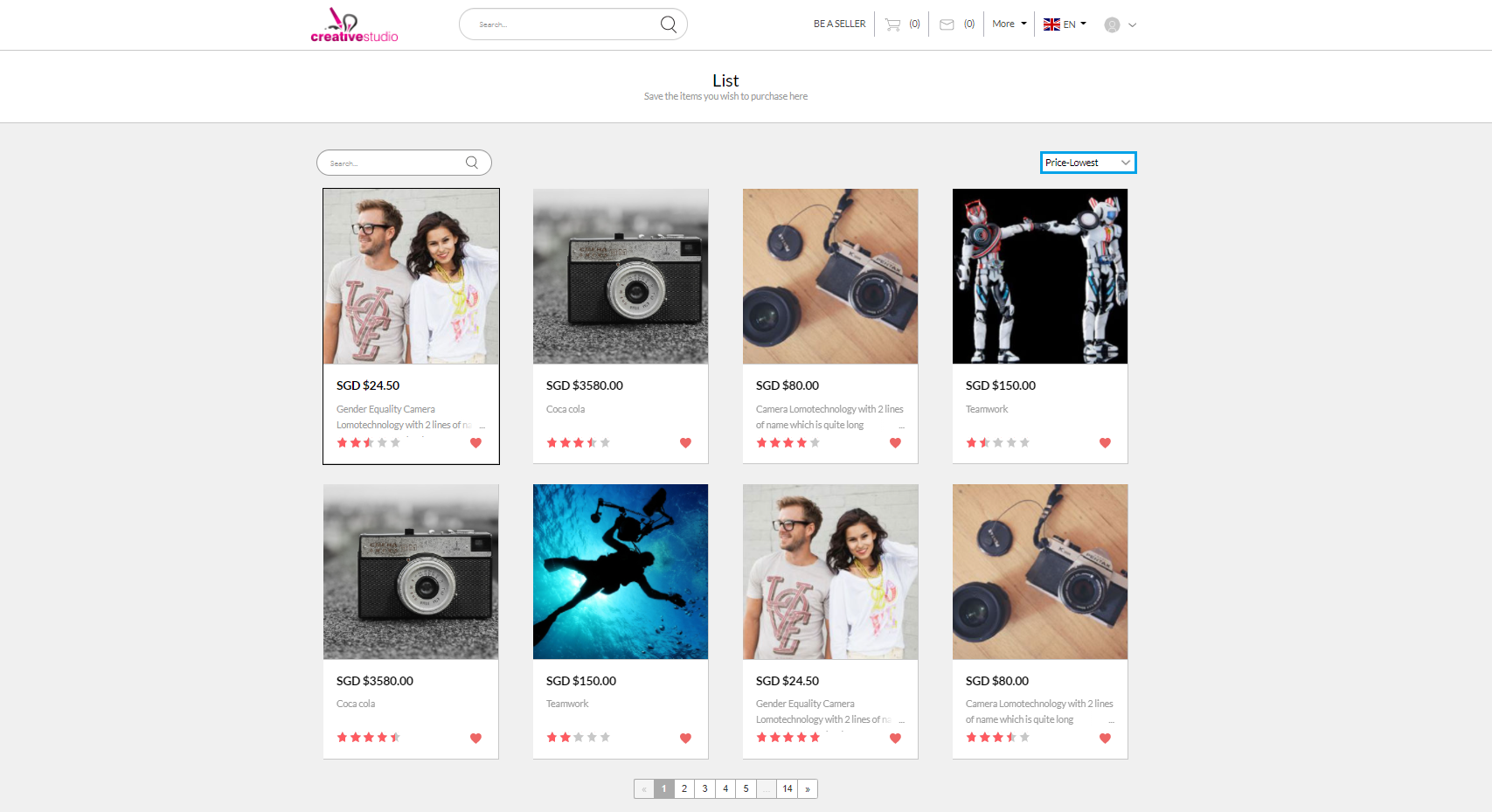Screen dimensions: 1492x812
Task: Toggle heart on top-row Teamwork robot item
Action: pos(1105,443)
